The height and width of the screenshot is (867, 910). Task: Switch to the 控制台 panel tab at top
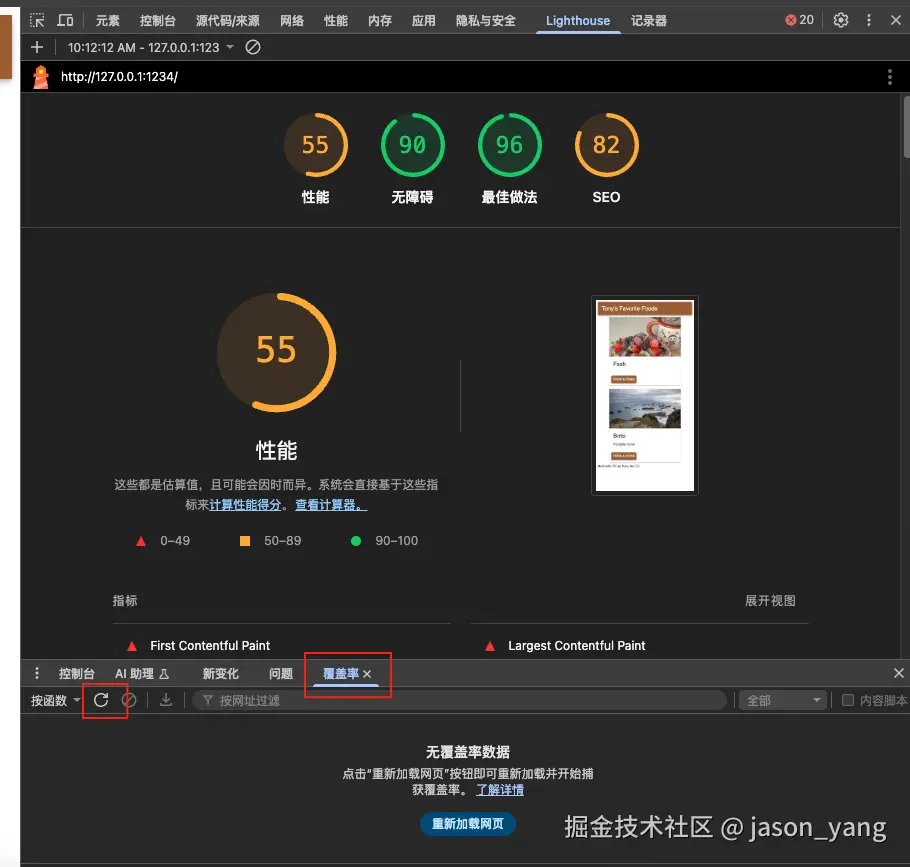[157, 21]
